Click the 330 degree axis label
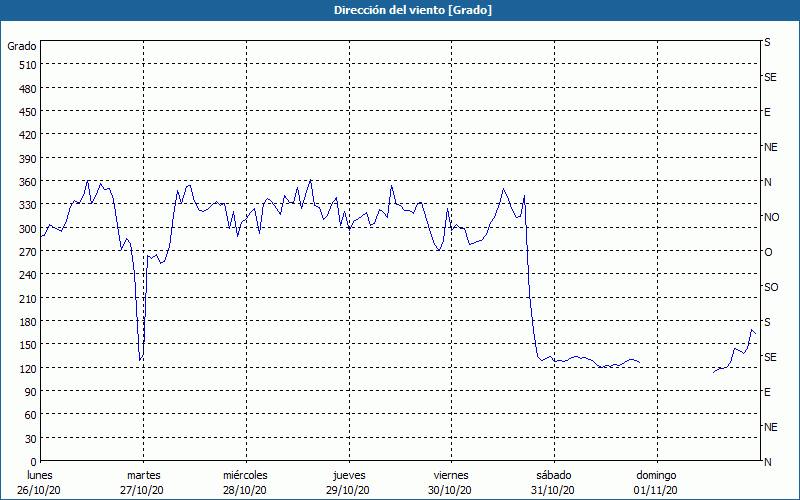The image size is (800, 500). click(x=29, y=205)
